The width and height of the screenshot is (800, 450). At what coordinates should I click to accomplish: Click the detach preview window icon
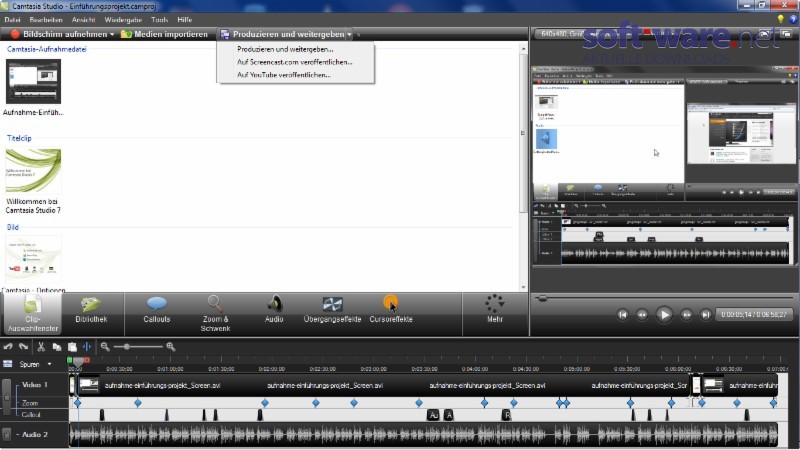pos(786,34)
